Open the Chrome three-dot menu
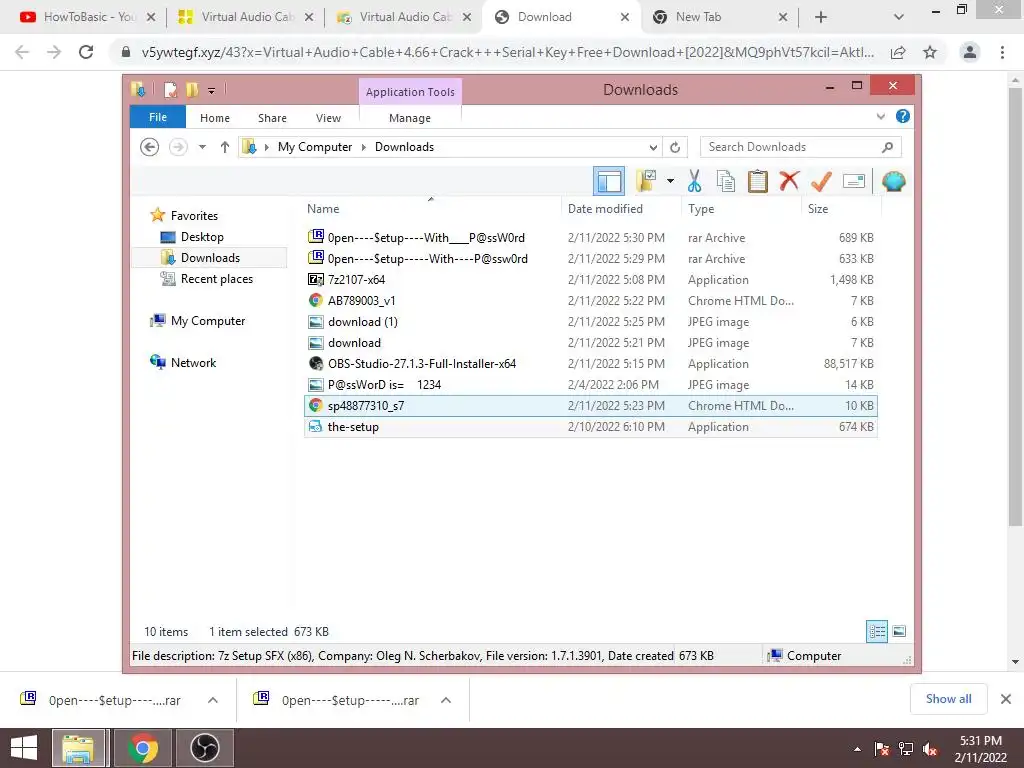 coord(1002,52)
